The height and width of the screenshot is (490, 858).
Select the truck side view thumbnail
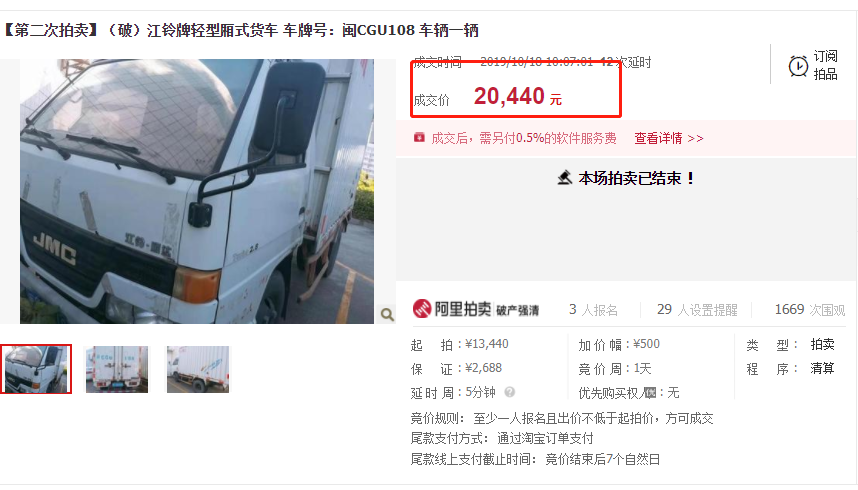(x=198, y=369)
